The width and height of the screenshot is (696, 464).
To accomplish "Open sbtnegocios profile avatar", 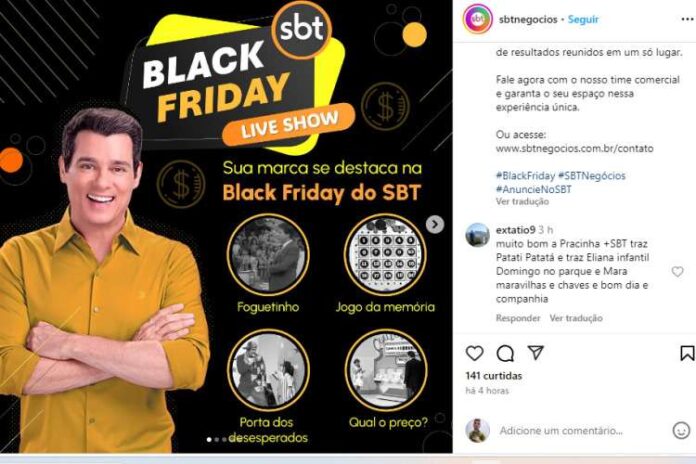I will point(478,19).
